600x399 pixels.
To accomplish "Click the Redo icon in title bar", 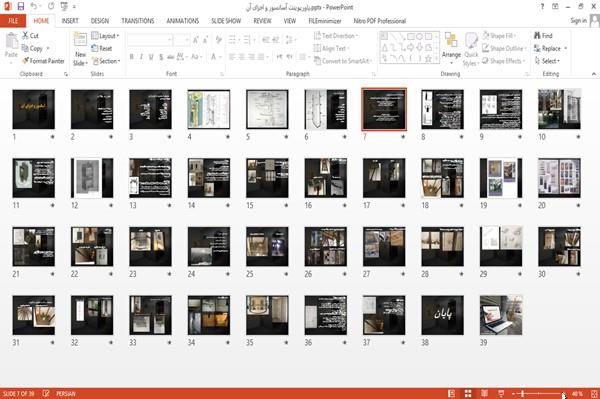I will (51, 7).
